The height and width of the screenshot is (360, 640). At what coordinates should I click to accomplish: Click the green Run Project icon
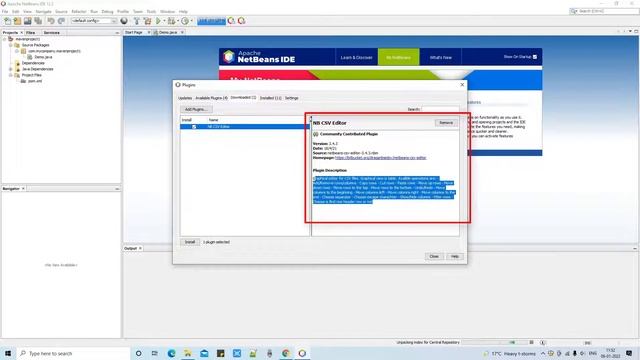[x=158, y=21]
